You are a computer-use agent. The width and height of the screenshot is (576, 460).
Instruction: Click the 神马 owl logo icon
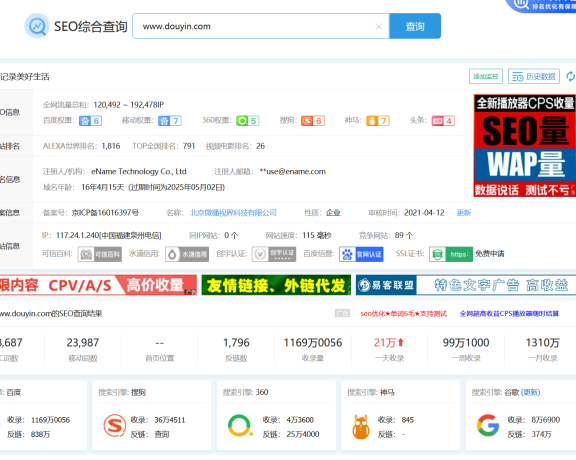click(361, 427)
